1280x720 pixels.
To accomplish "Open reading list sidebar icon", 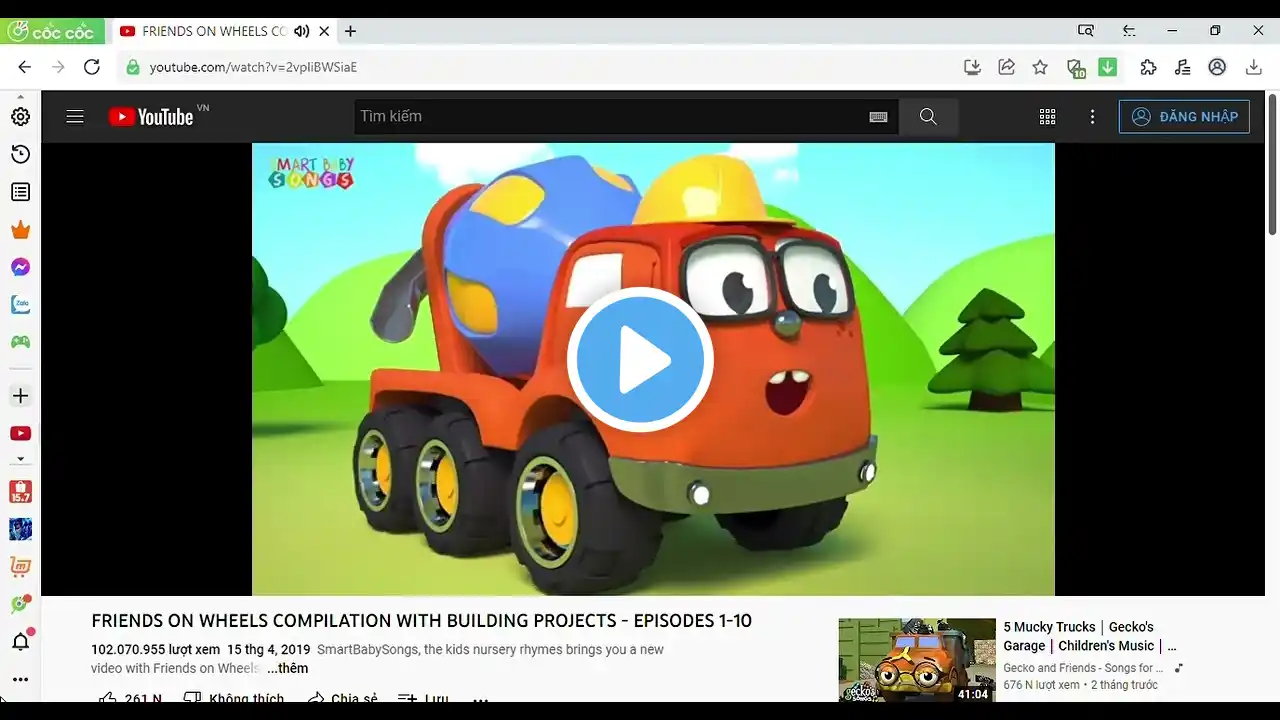I will (x=20, y=192).
